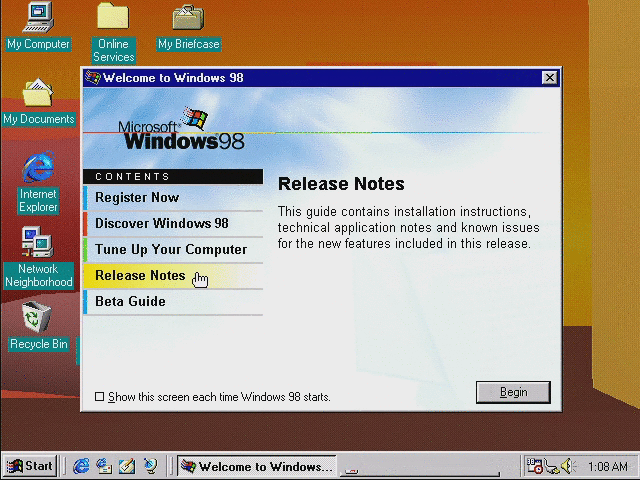Select Register Now in Contents
640x480 pixels.
[173, 198]
